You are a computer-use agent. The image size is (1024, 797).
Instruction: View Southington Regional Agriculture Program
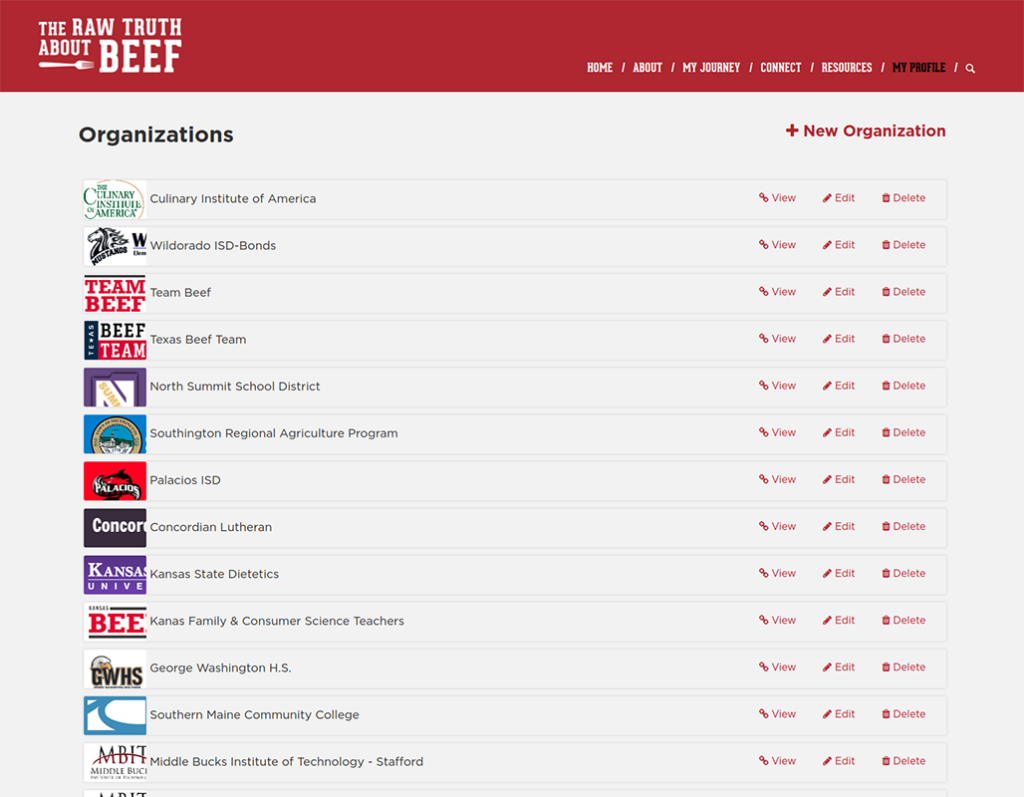click(777, 433)
